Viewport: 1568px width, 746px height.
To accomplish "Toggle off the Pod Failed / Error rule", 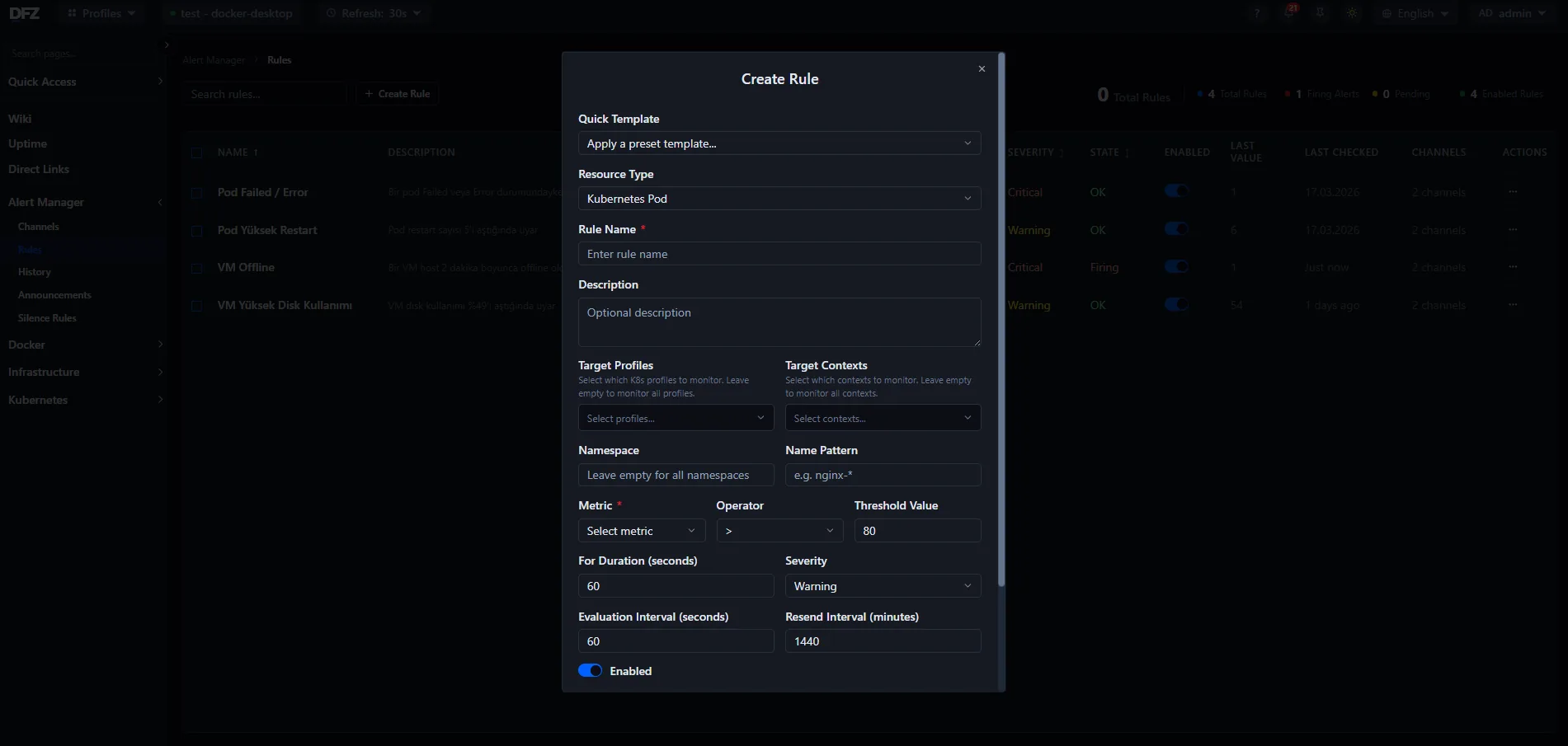I will (1176, 190).
